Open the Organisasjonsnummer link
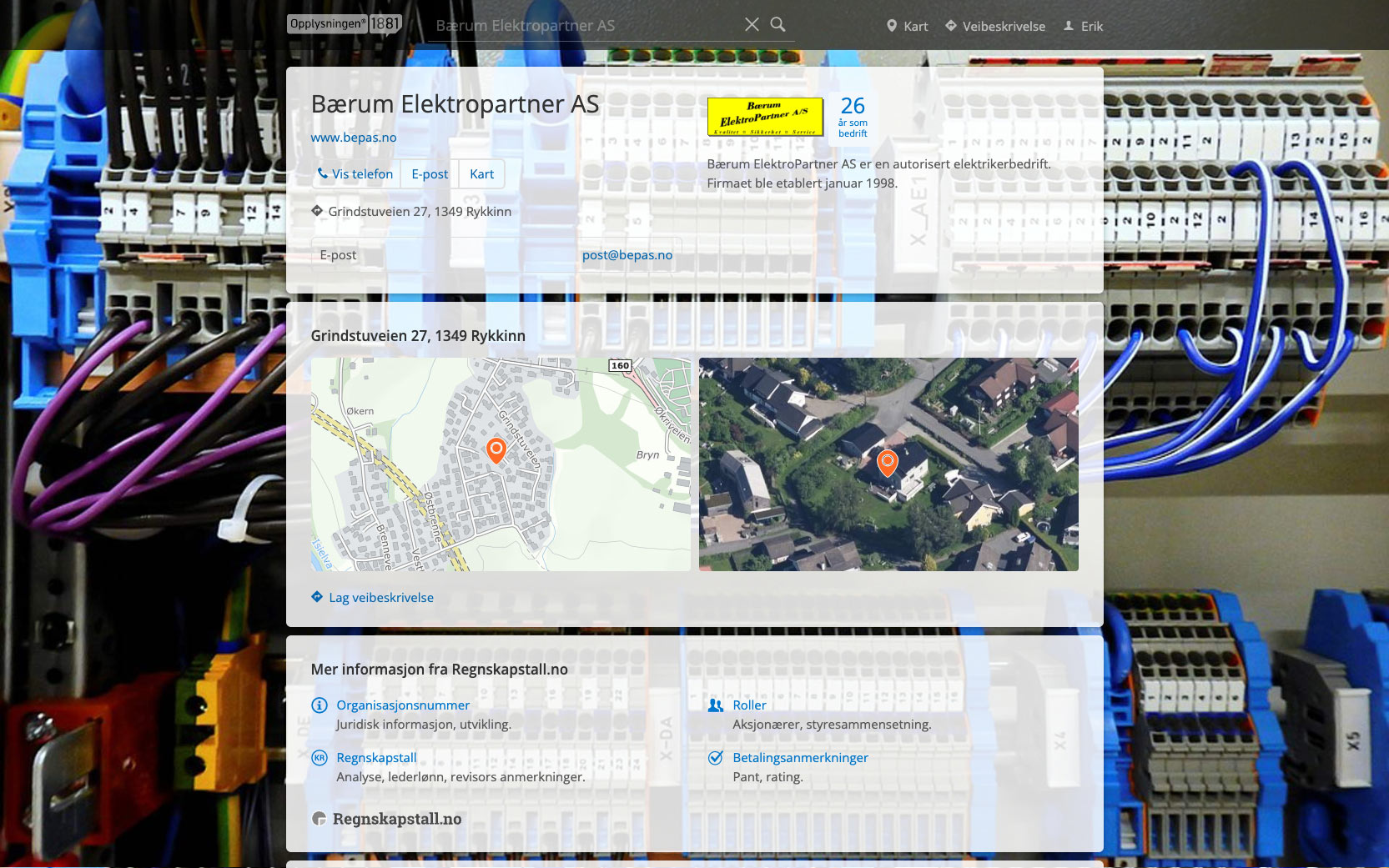 click(403, 705)
